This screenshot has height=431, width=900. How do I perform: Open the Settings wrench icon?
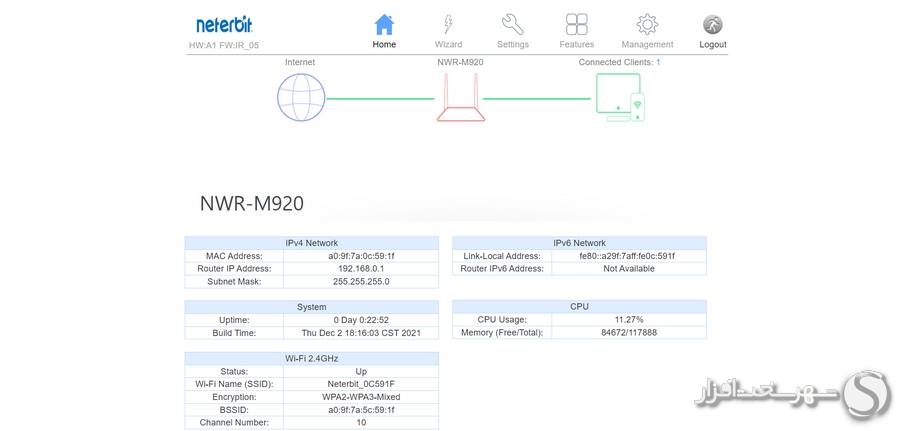click(x=513, y=25)
